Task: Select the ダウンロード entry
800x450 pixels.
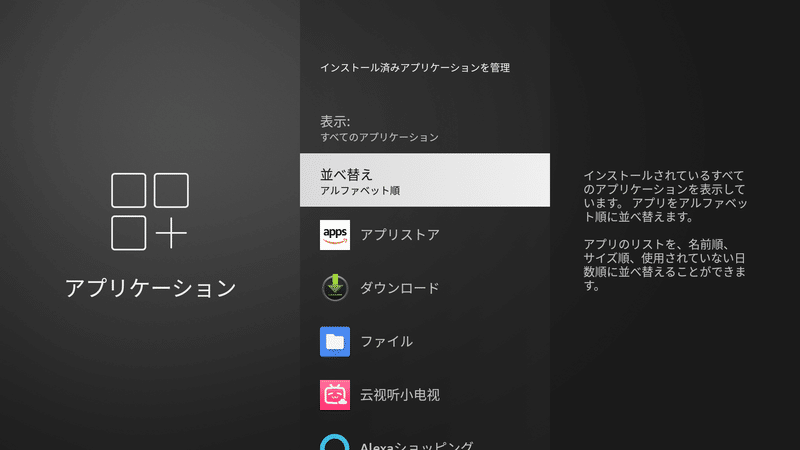Action: 424,288
